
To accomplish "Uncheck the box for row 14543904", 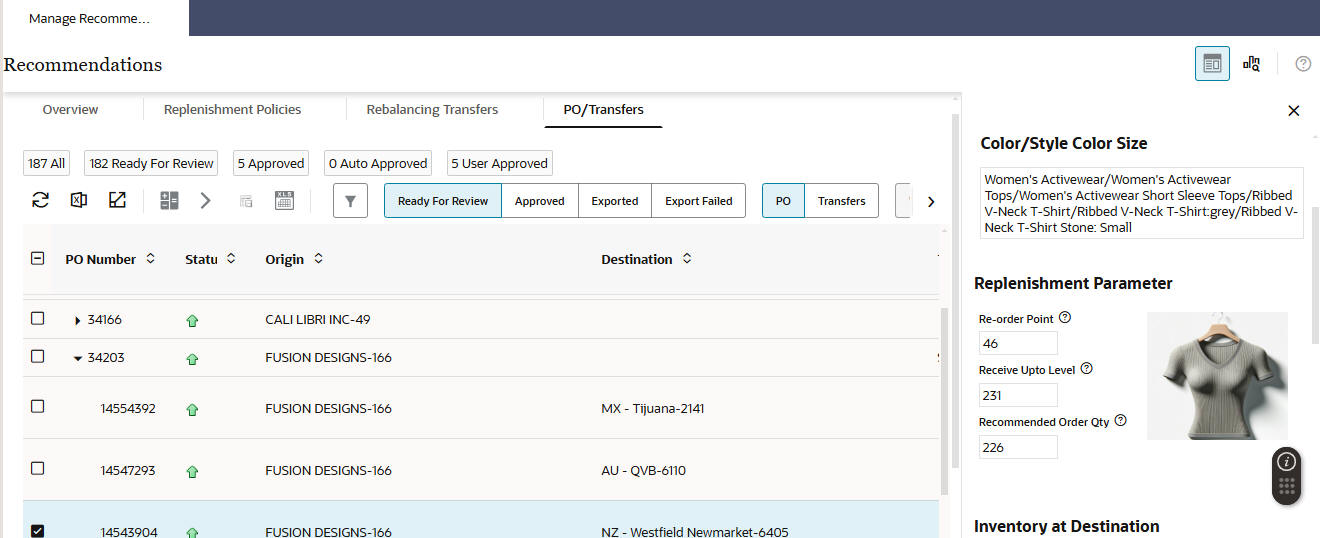I will click(x=37, y=531).
